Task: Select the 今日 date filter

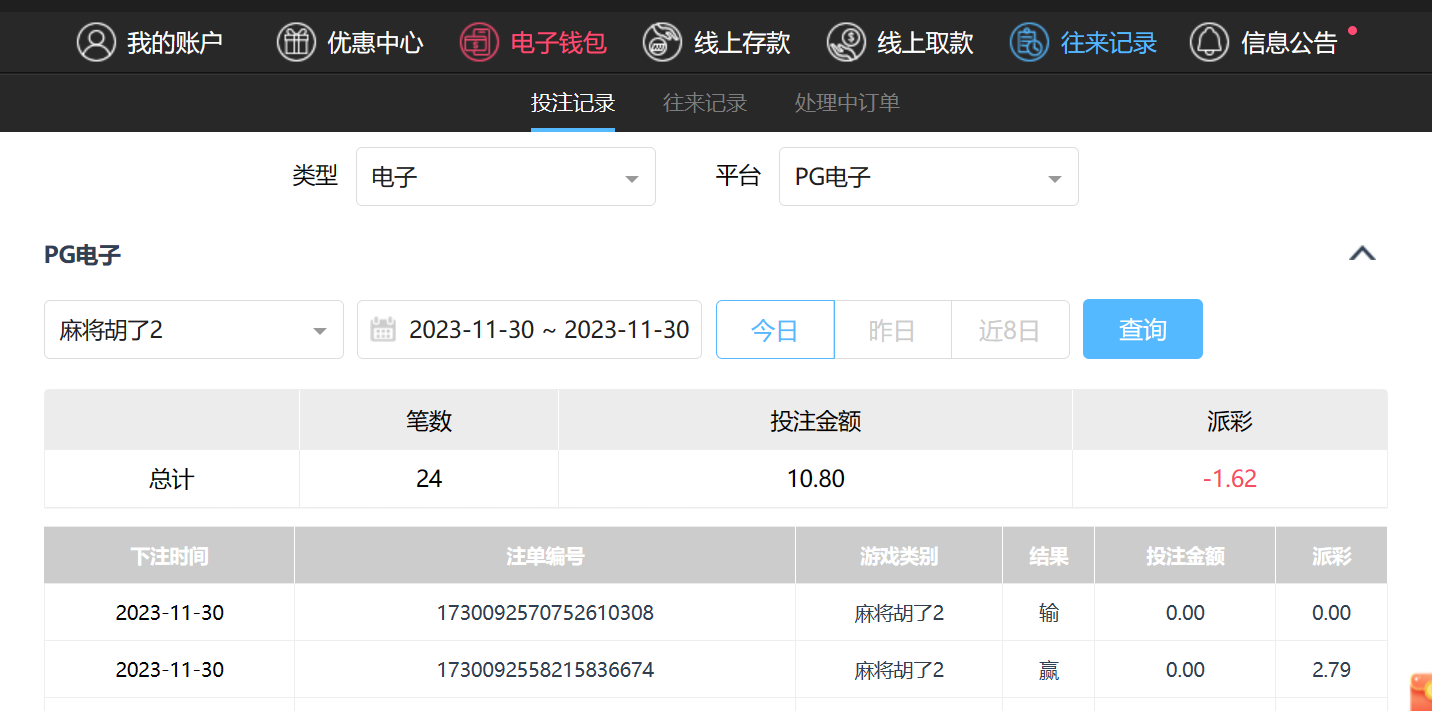Action: (x=775, y=330)
